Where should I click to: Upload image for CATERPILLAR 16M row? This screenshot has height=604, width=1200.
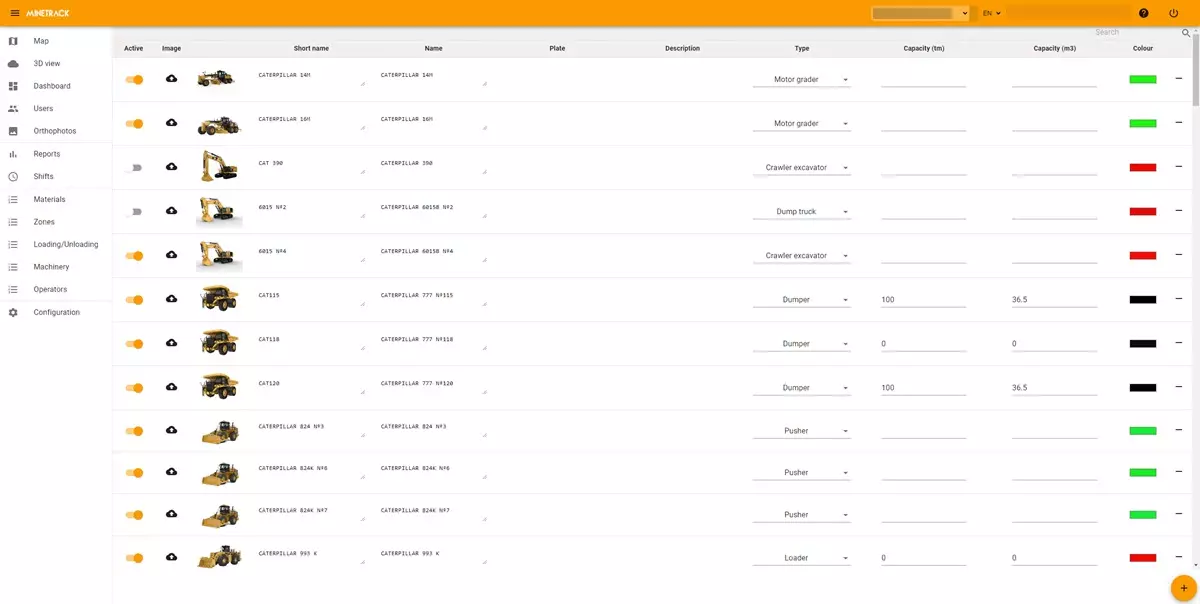coord(171,123)
